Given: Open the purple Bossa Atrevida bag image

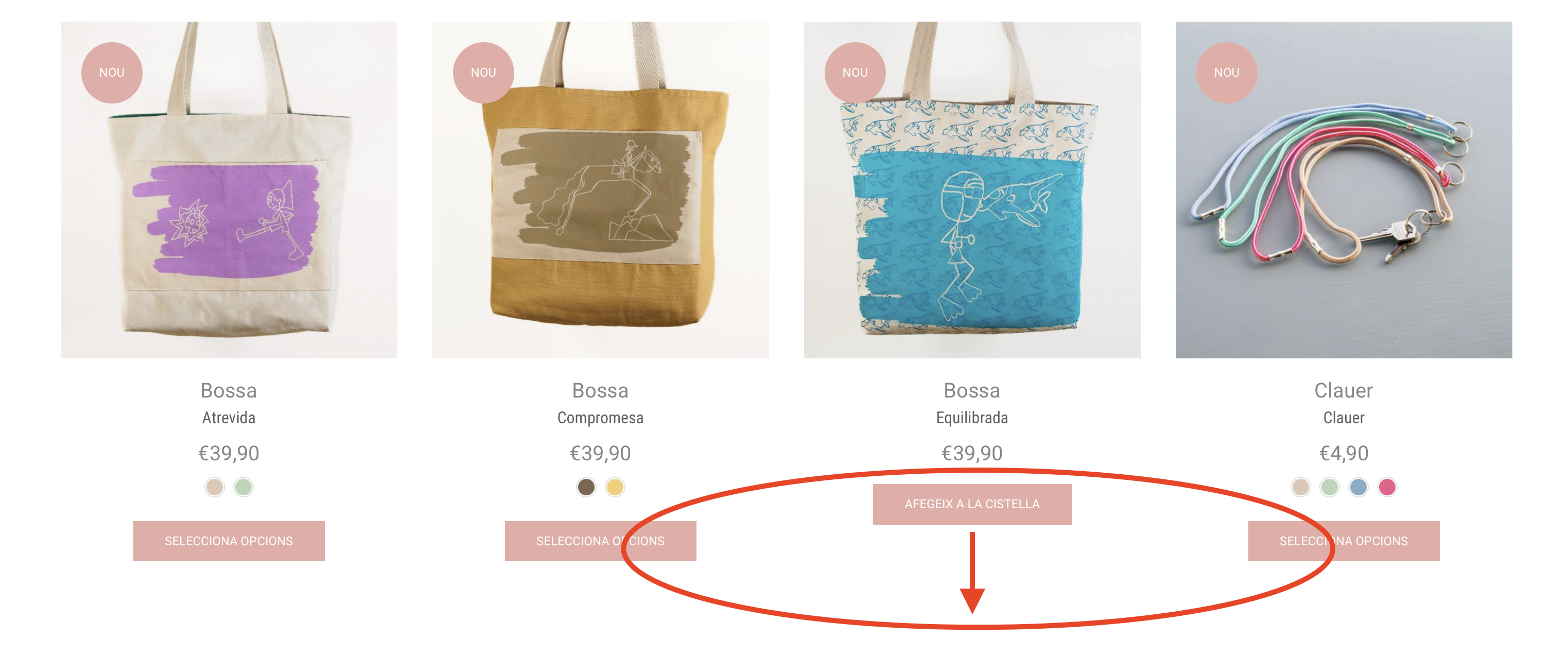Looking at the screenshot, I should 229,190.
